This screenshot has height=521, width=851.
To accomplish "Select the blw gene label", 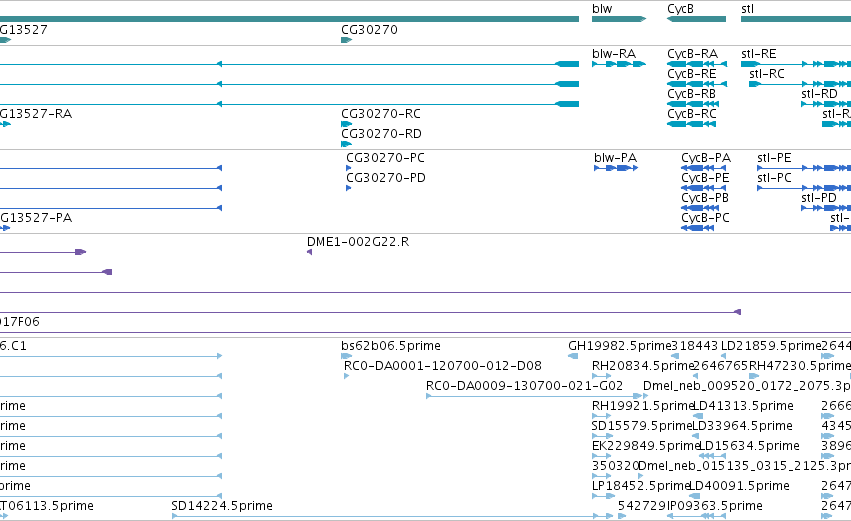I will click(x=602, y=9).
